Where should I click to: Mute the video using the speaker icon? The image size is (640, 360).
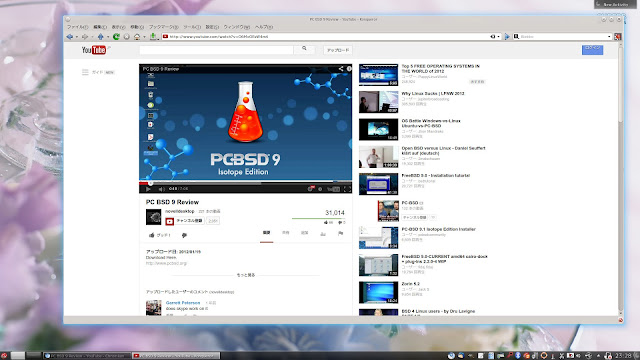tap(161, 189)
